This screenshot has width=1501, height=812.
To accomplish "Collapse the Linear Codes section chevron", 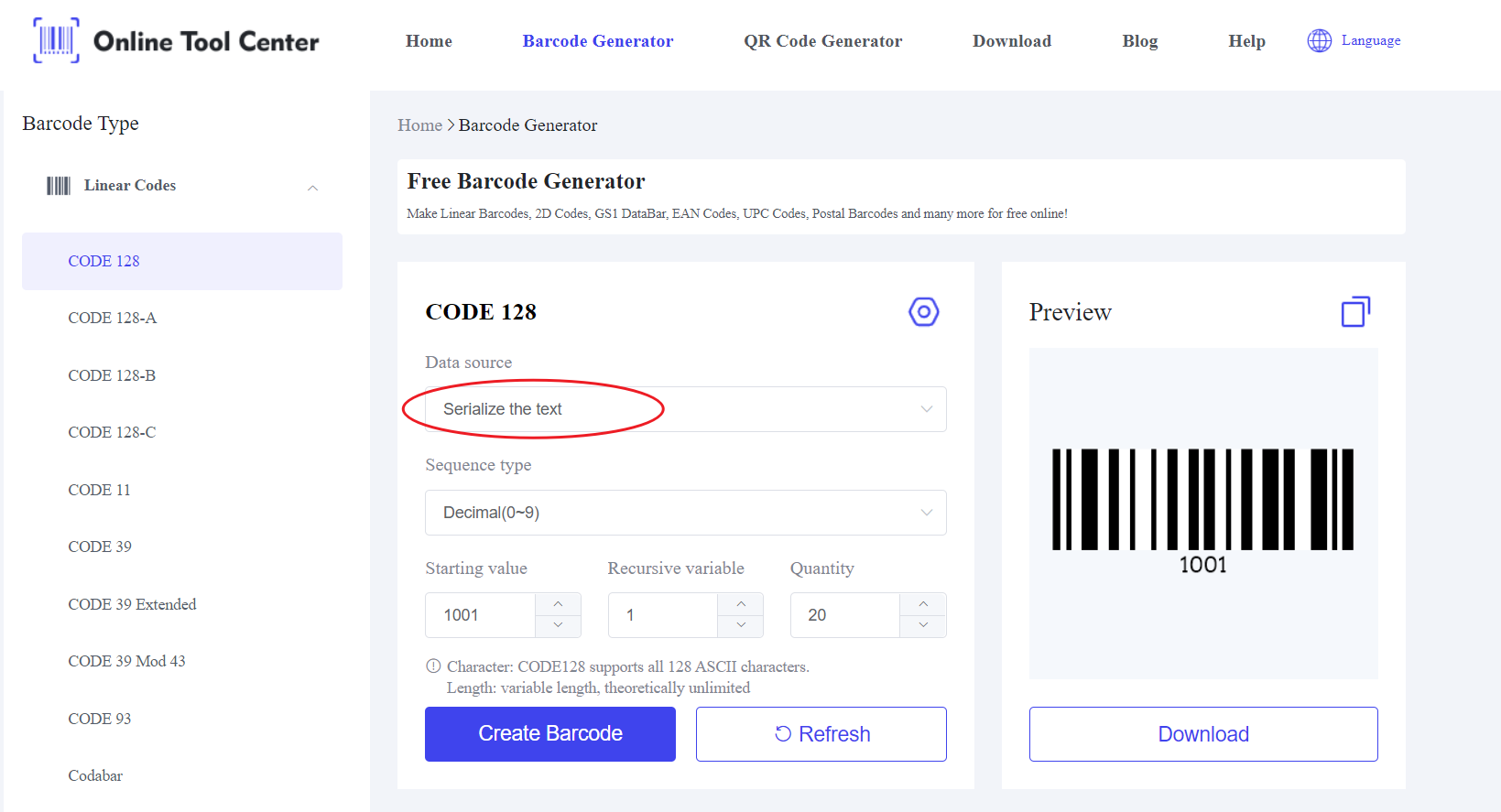I will tap(312, 188).
